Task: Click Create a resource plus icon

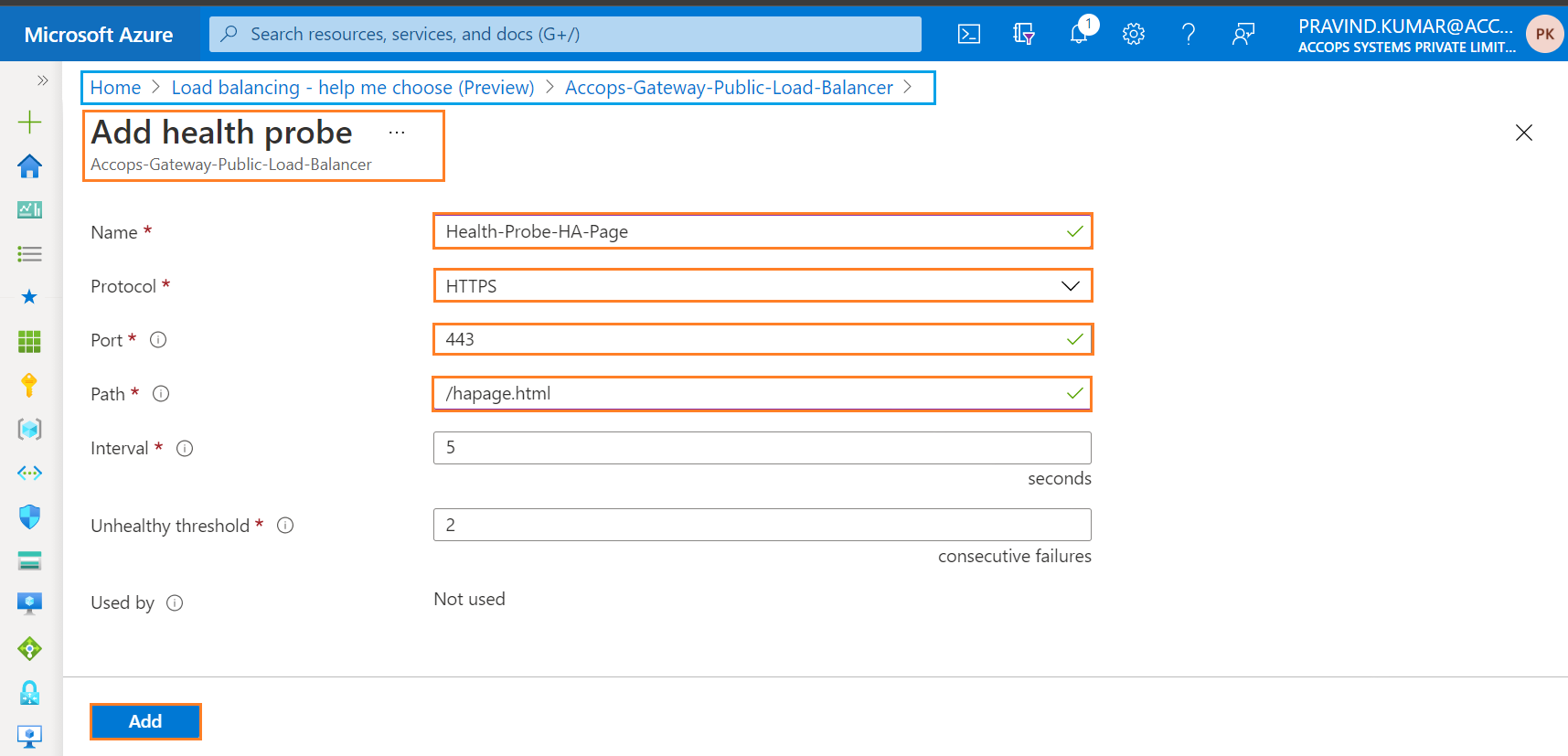Action: 29,122
